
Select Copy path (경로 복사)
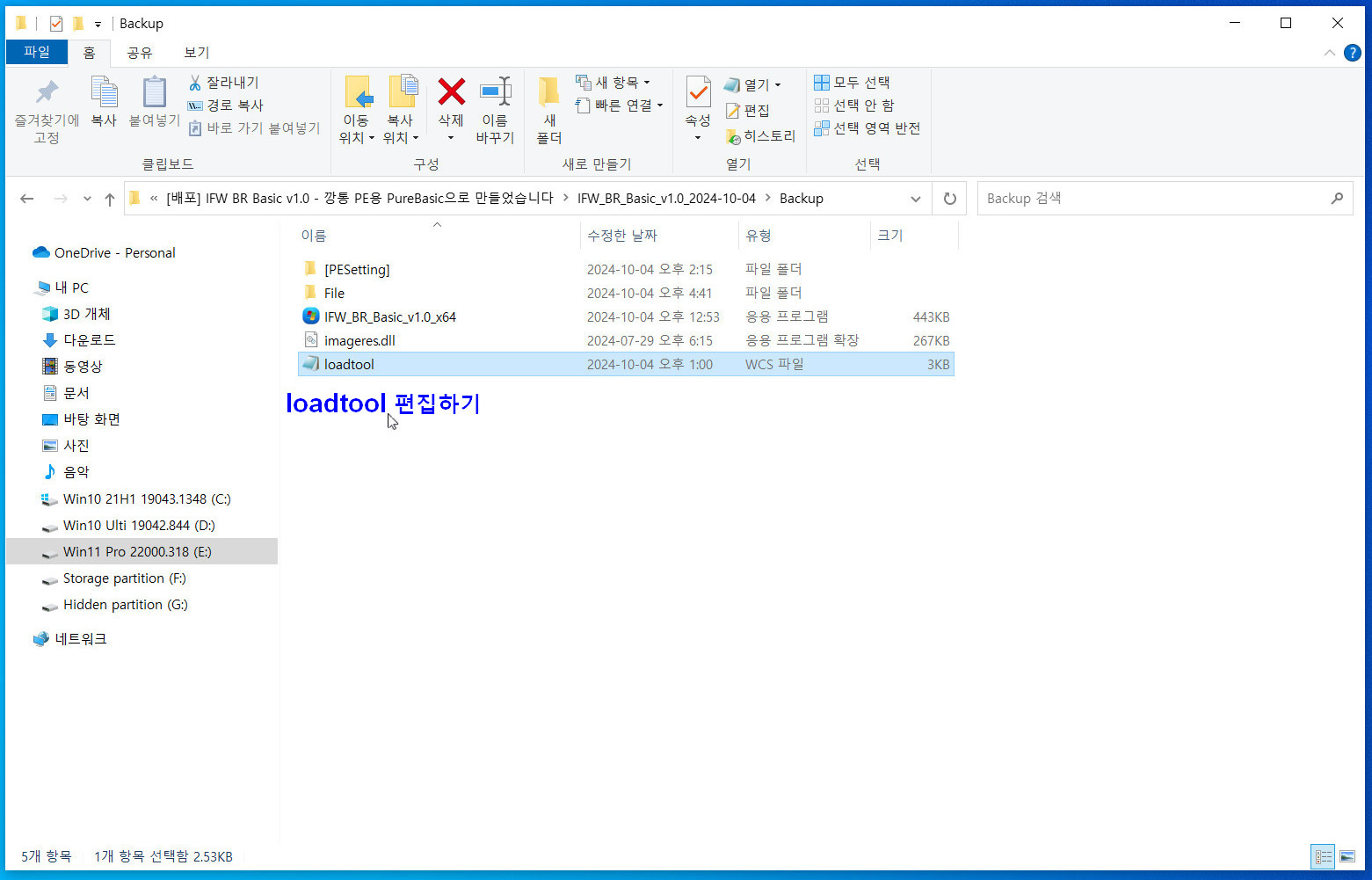(226, 105)
